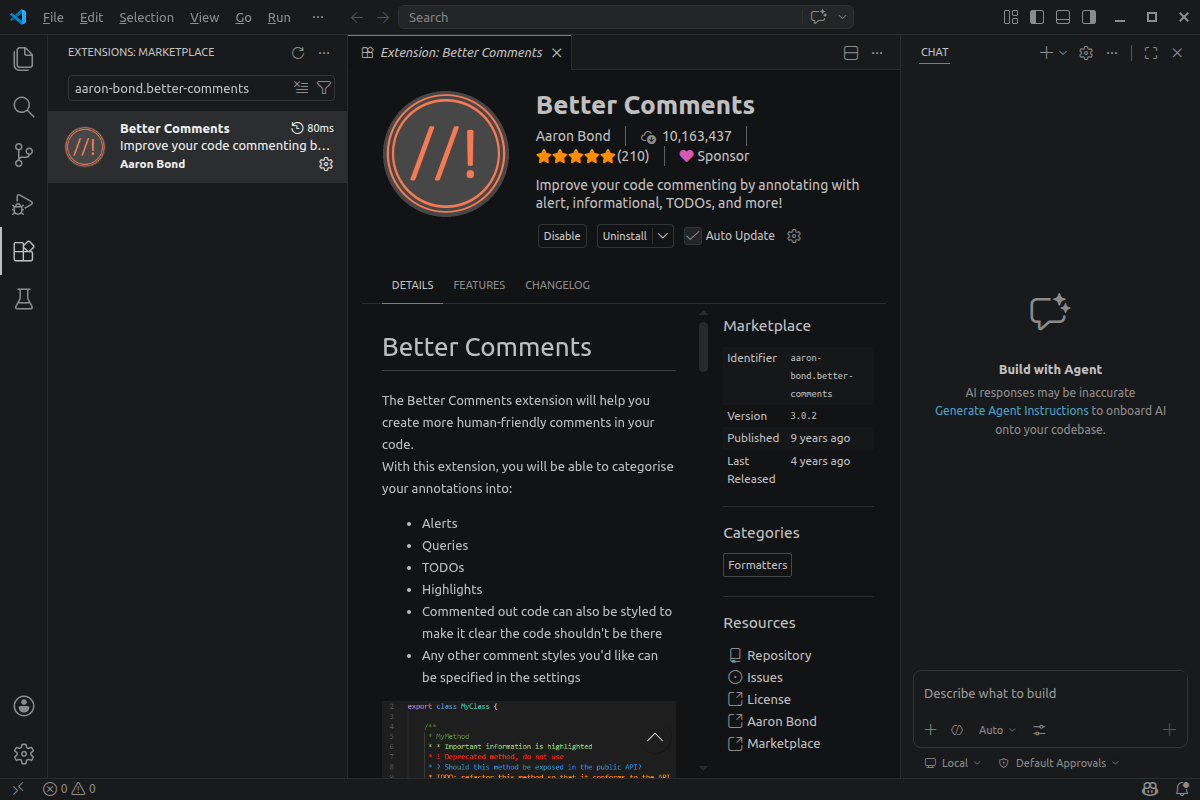Open the Auto agent mode dropdown
The width and height of the screenshot is (1200, 800).
997,730
